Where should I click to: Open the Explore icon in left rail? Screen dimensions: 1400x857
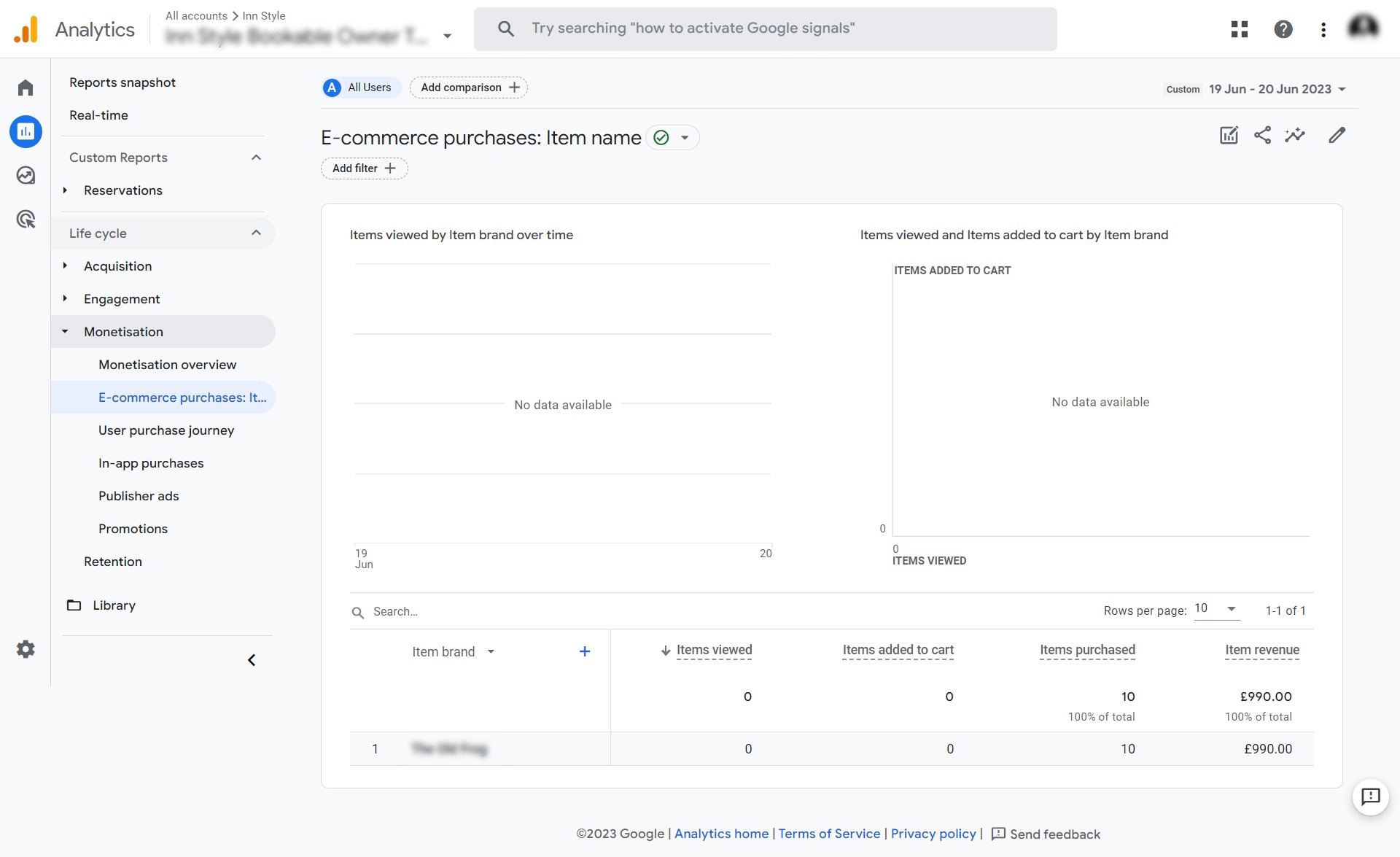click(26, 176)
